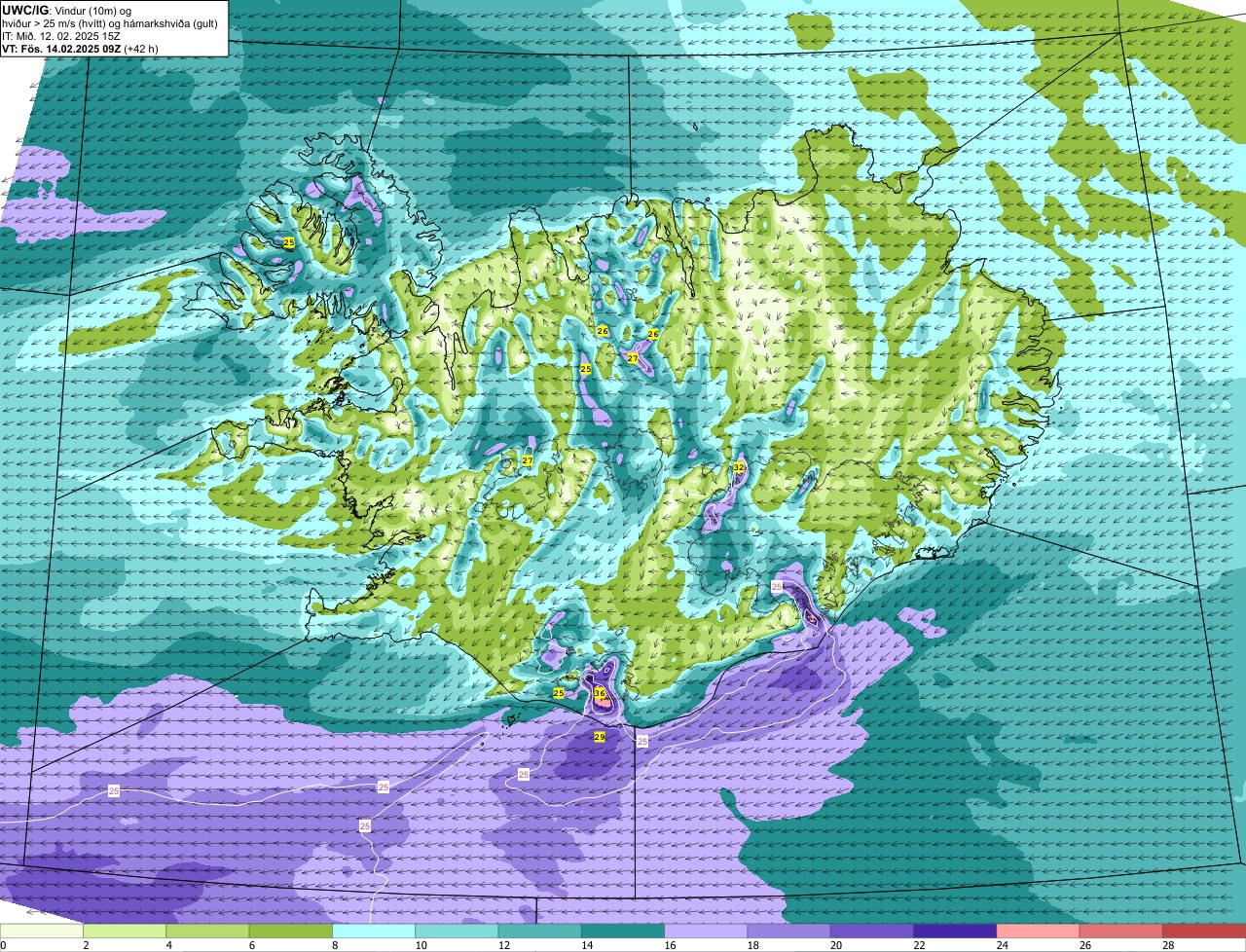Choose the 12–14 m/s teal swatch
Viewport: 1246px width, 952px height.
click(x=539, y=932)
